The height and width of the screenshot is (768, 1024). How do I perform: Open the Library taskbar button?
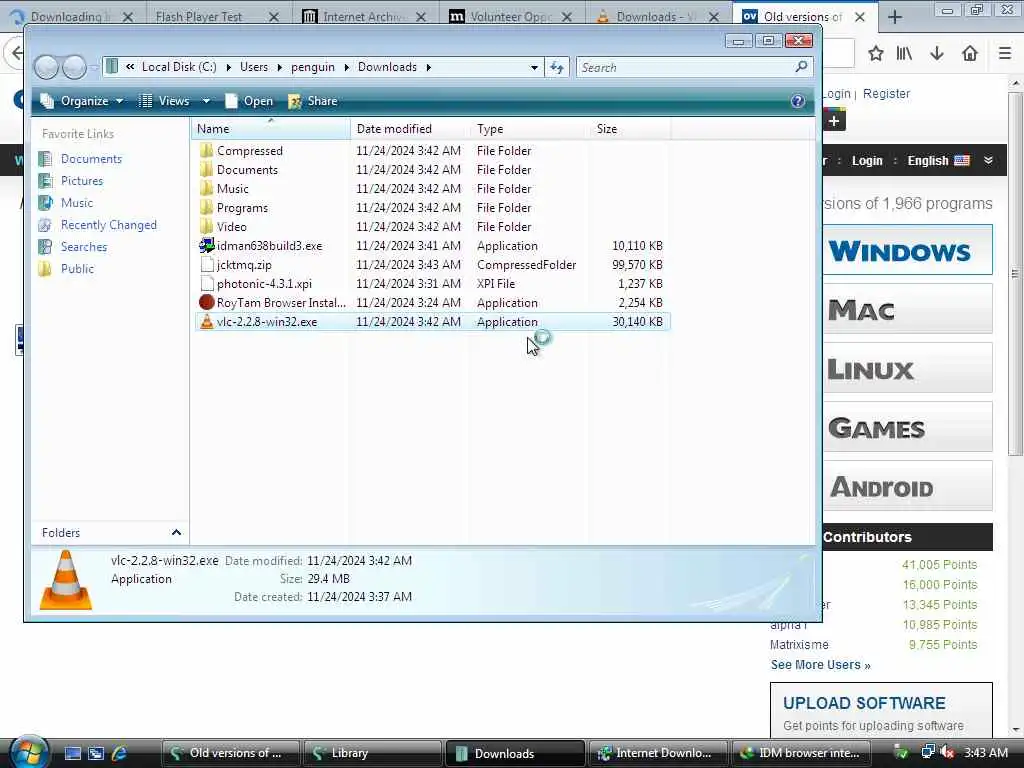373,753
